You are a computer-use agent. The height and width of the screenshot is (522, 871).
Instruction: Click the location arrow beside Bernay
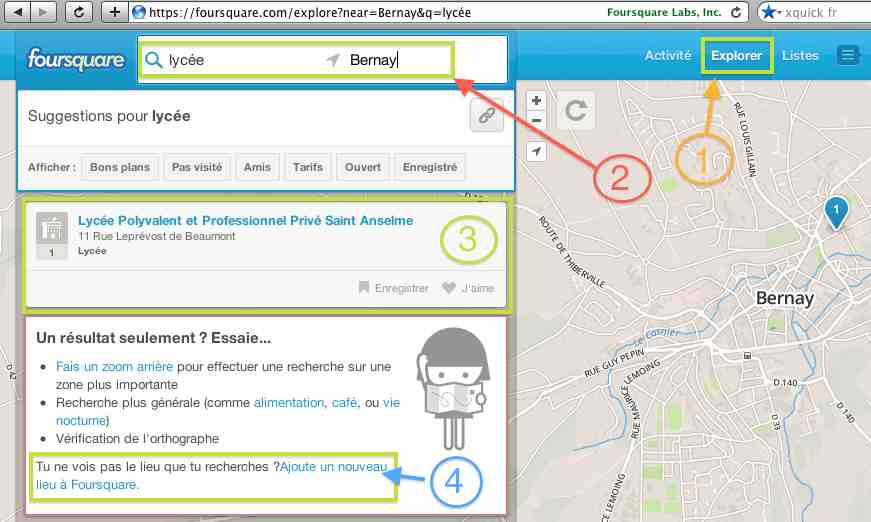tap(333, 59)
